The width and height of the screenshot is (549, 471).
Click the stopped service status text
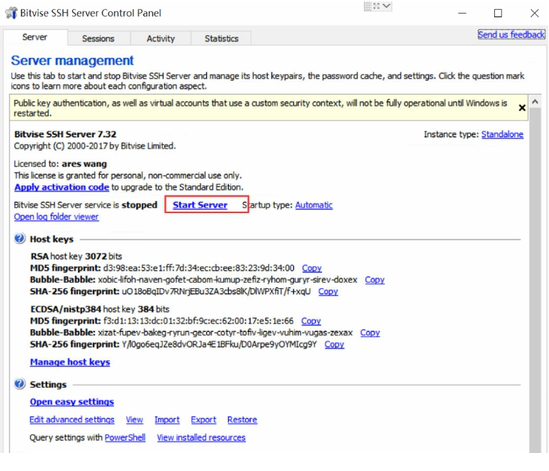click(139, 205)
